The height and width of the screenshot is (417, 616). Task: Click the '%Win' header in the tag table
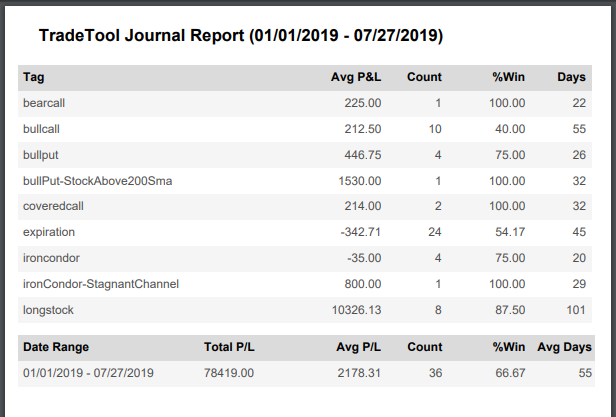click(508, 77)
